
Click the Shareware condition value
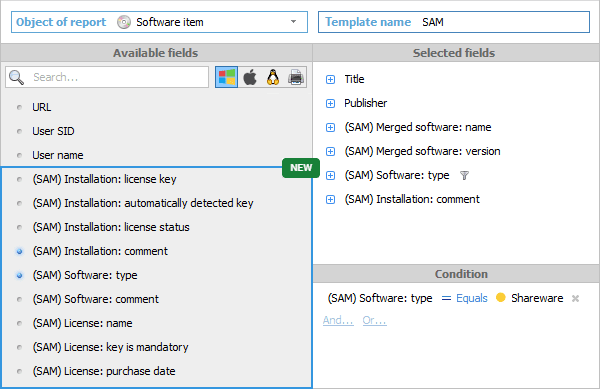click(537, 298)
